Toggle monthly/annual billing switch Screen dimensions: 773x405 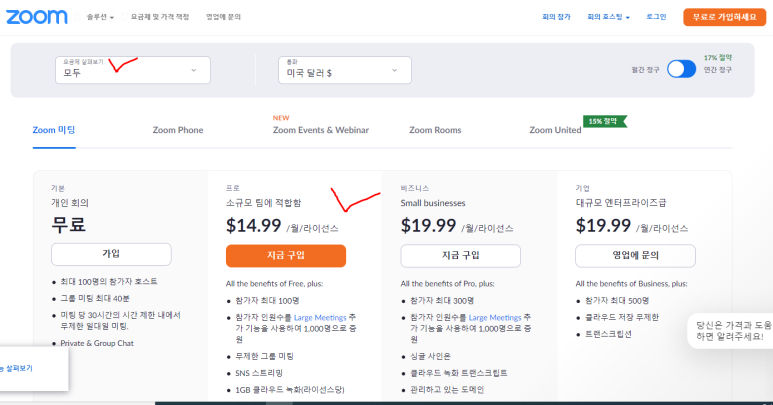coord(681,69)
